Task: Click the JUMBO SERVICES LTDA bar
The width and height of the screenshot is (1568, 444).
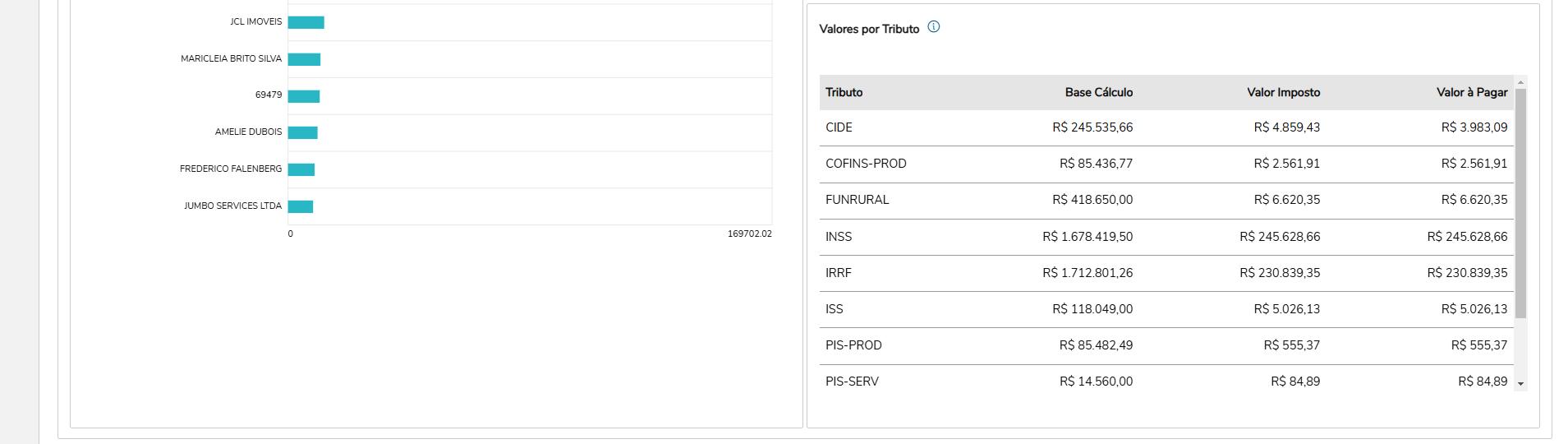Action: (x=300, y=206)
